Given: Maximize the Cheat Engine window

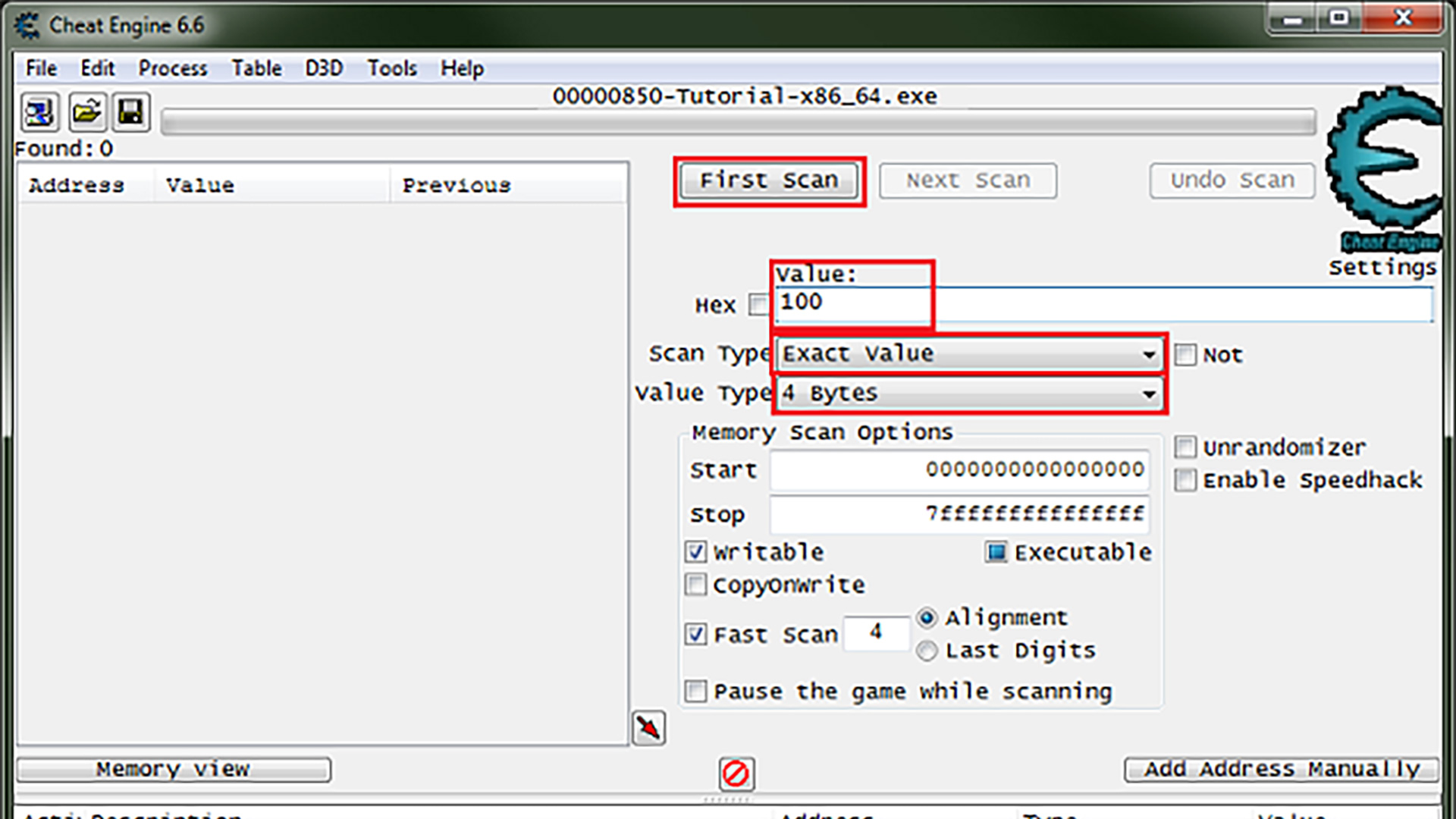Looking at the screenshot, I should point(1339,18).
